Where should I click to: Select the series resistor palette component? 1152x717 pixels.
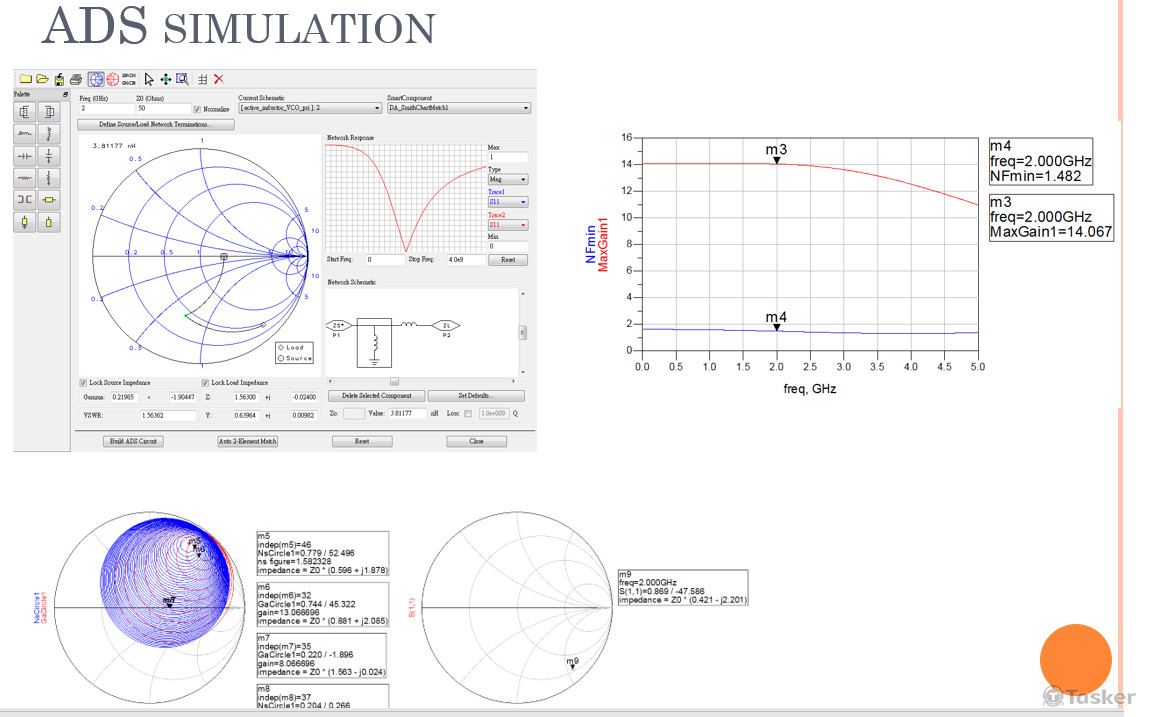25,177
